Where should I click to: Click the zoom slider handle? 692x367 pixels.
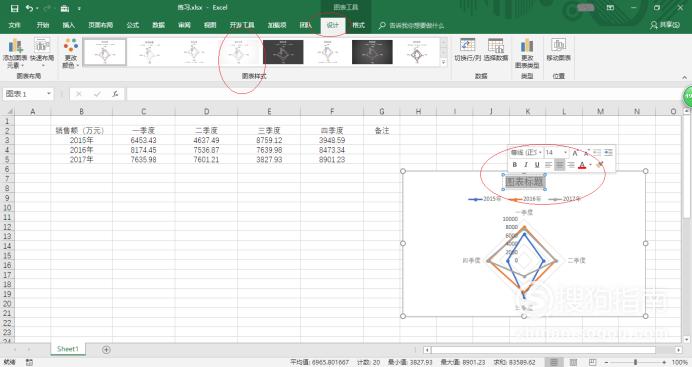pyautogui.click(x=636, y=362)
